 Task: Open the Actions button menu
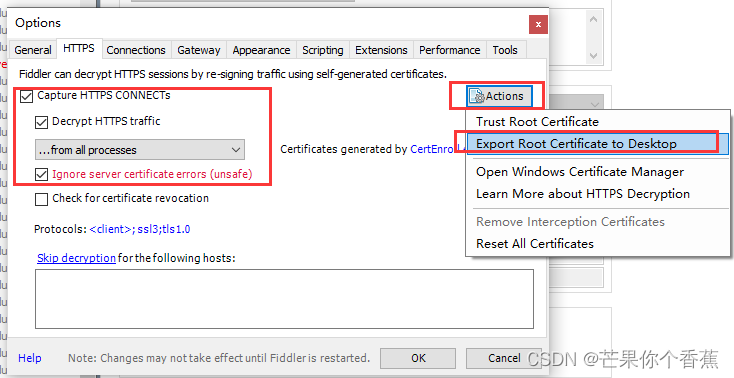click(x=499, y=96)
